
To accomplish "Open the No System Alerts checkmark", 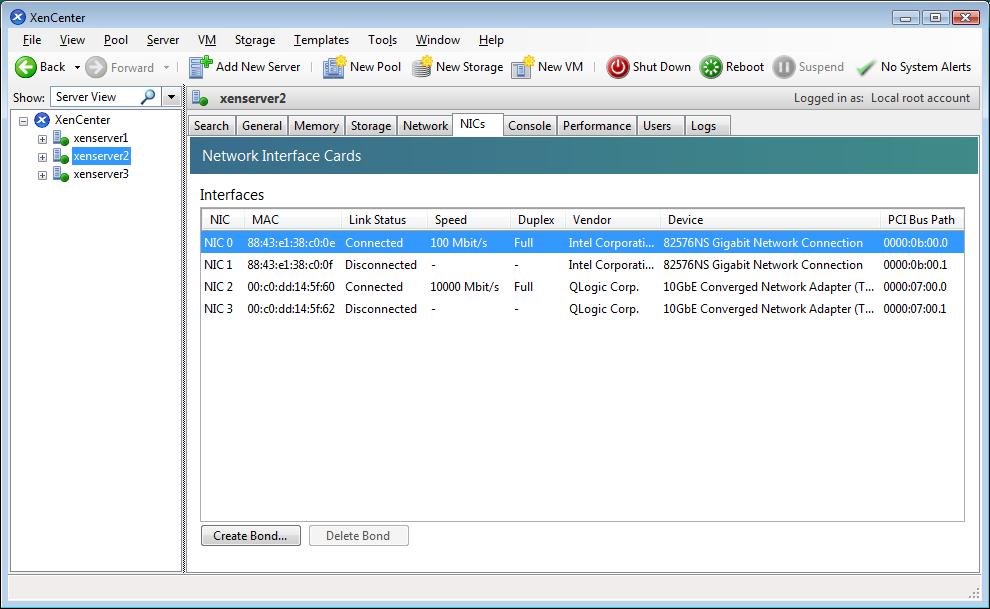I will click(866, 67).
